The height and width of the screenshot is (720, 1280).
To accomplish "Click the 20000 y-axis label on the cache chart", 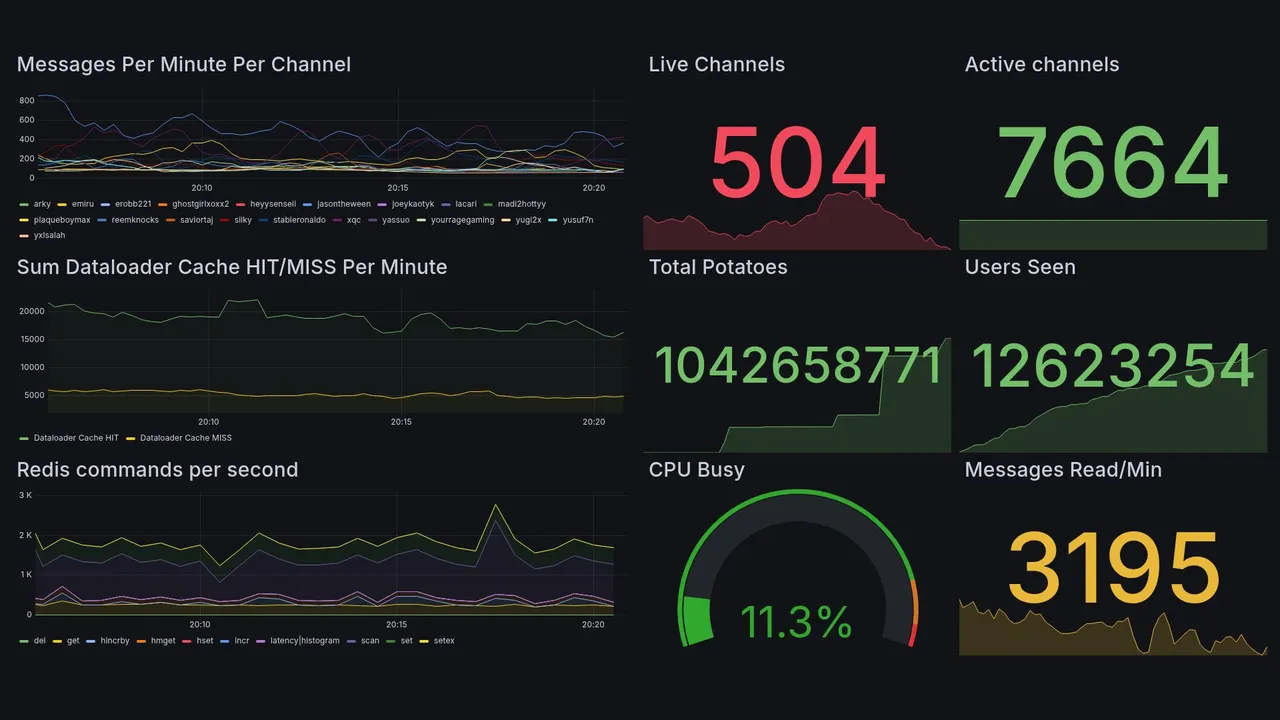I will 33,311.
